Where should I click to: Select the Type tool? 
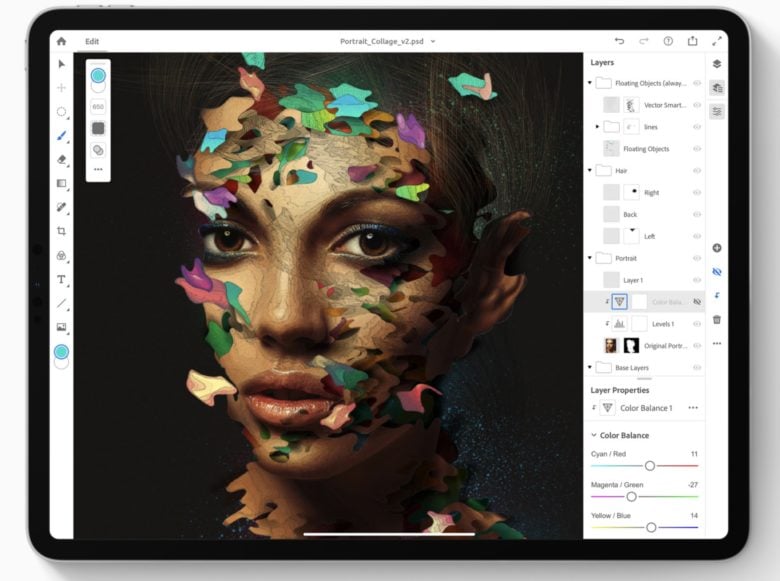click(61, 279)
